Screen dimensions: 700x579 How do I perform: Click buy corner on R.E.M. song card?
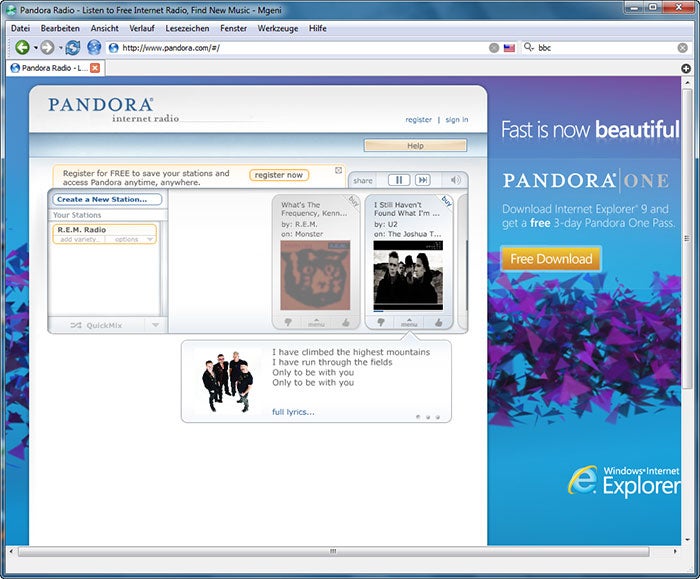pos(353,200)
